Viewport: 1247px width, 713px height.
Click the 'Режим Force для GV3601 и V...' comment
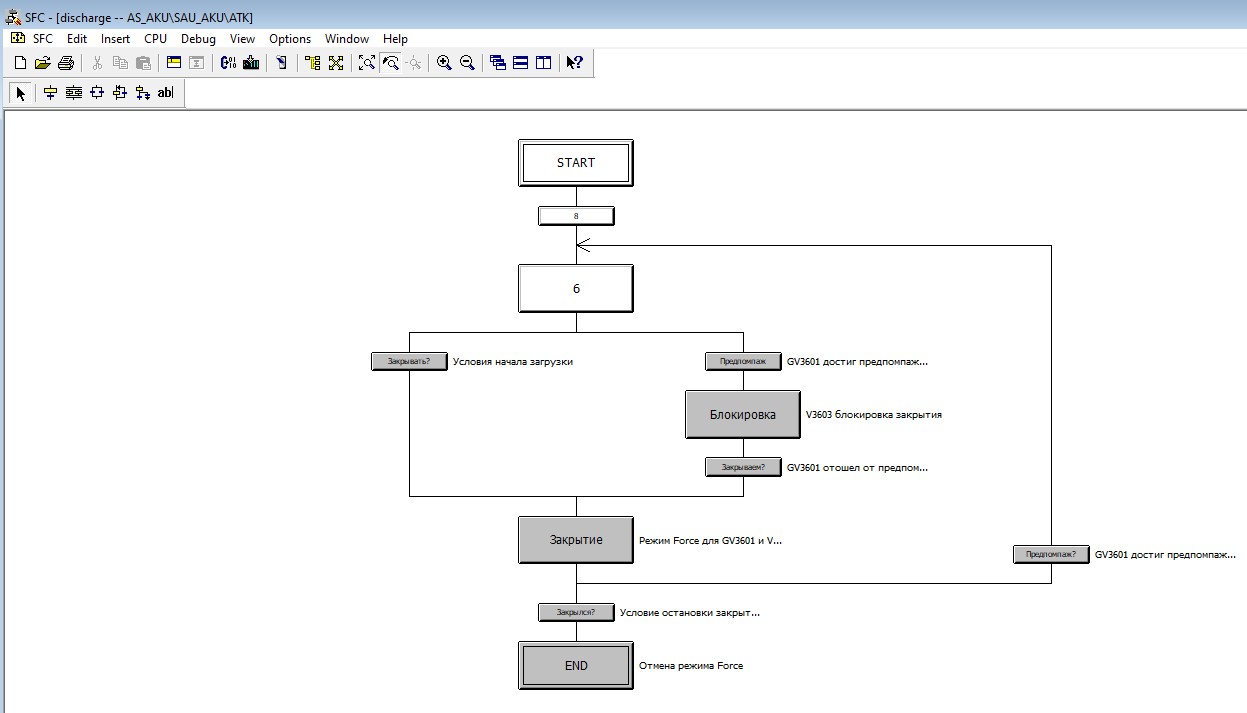710,540
